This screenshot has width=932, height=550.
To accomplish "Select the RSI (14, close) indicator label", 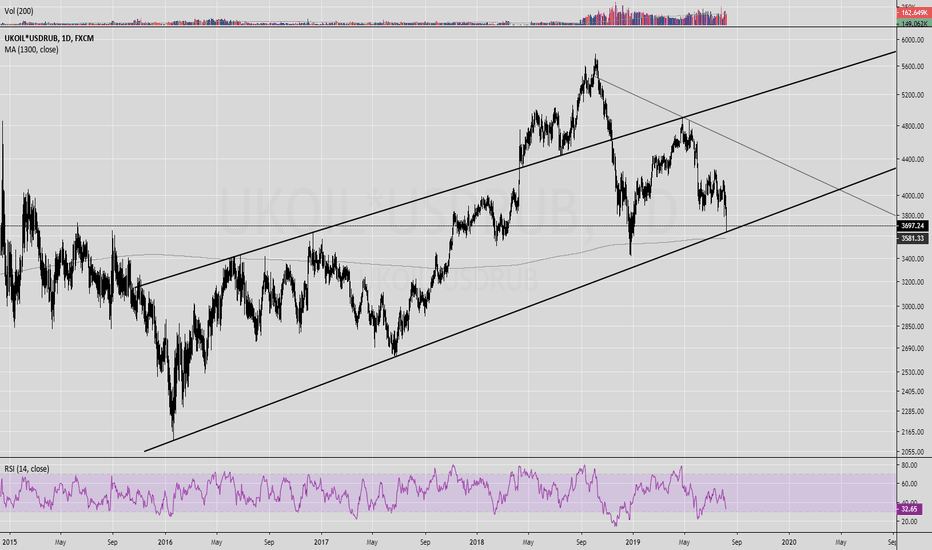I will point(27,469).
